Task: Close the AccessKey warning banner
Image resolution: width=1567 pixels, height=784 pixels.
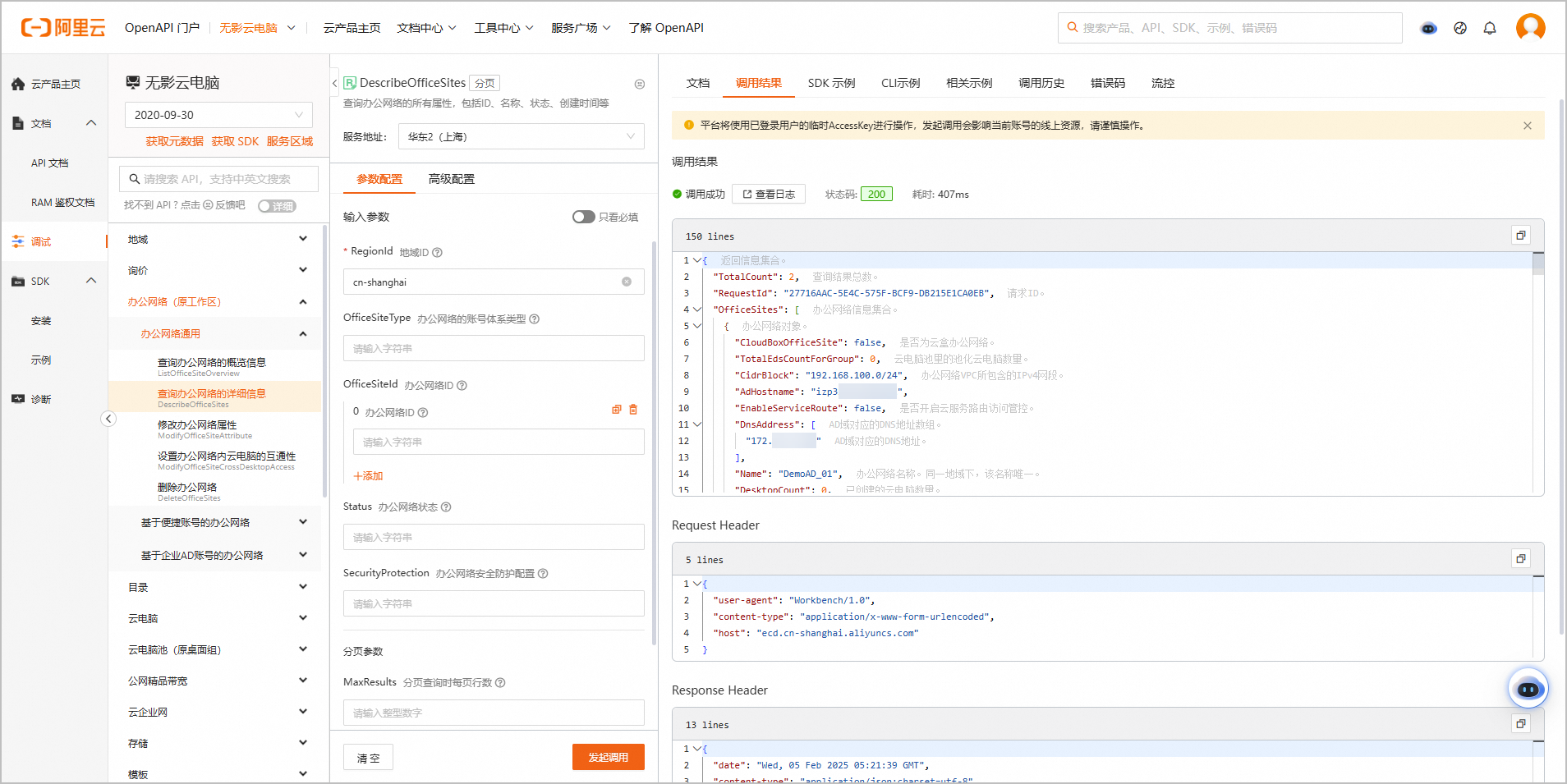Action: tap(1528, 126)
